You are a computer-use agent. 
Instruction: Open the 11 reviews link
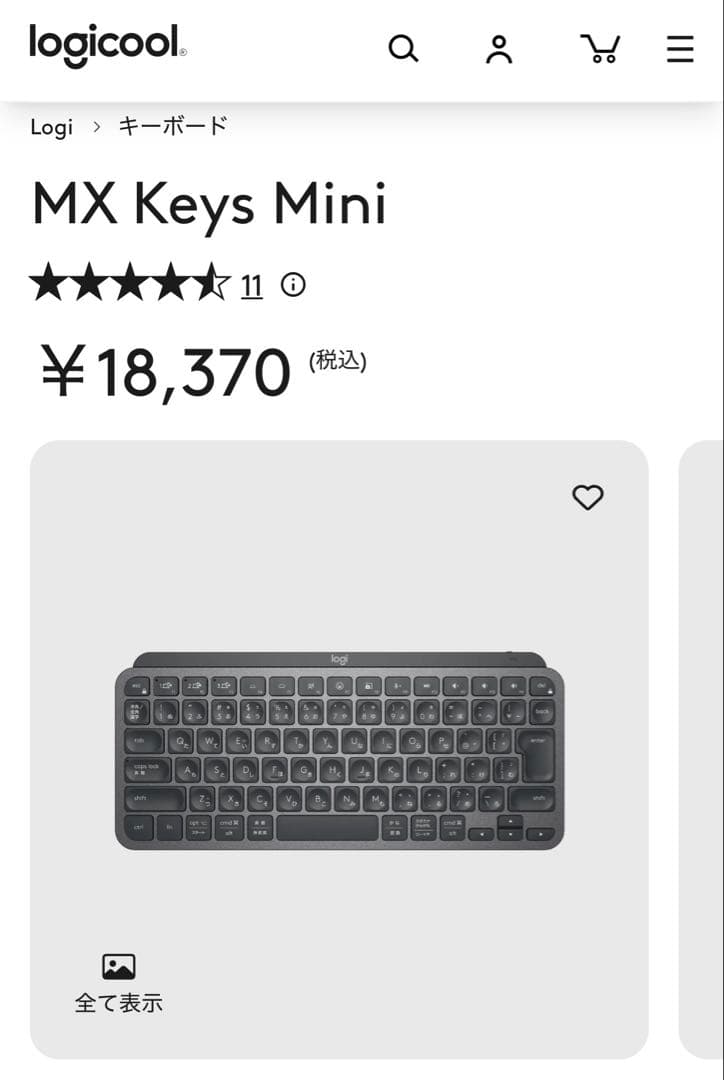tap(251, 285)
